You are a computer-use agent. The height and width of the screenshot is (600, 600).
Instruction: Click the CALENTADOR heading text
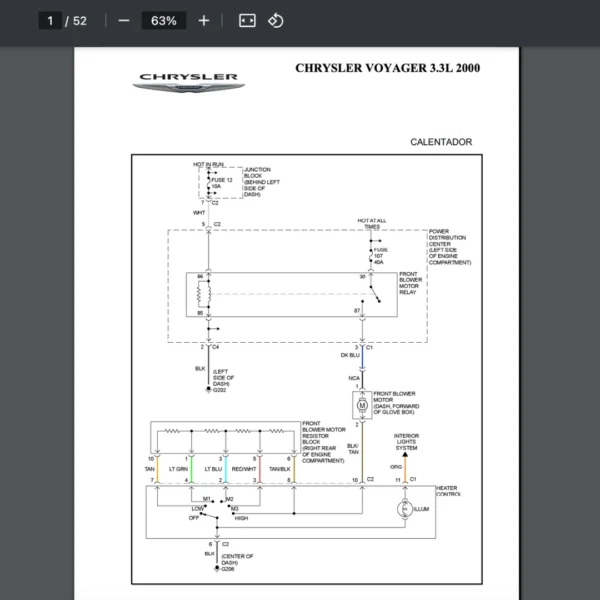(x=440, y=143)
